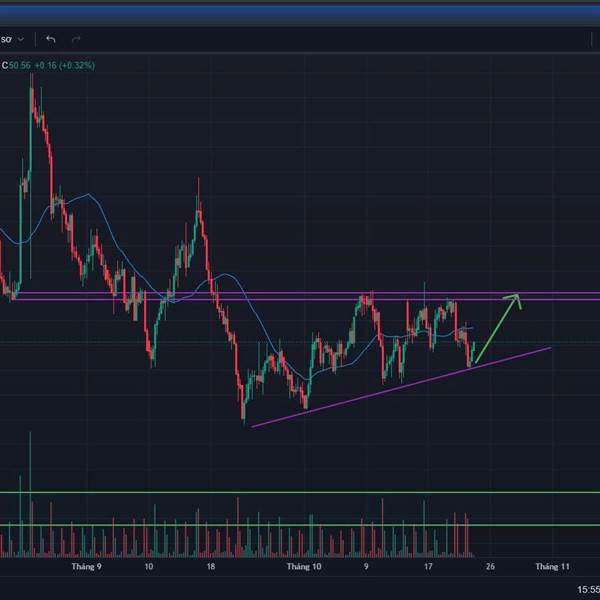Select the upper purple horizontal resistance line
This screenshot has height=600, width=600.
pos(300,293)
